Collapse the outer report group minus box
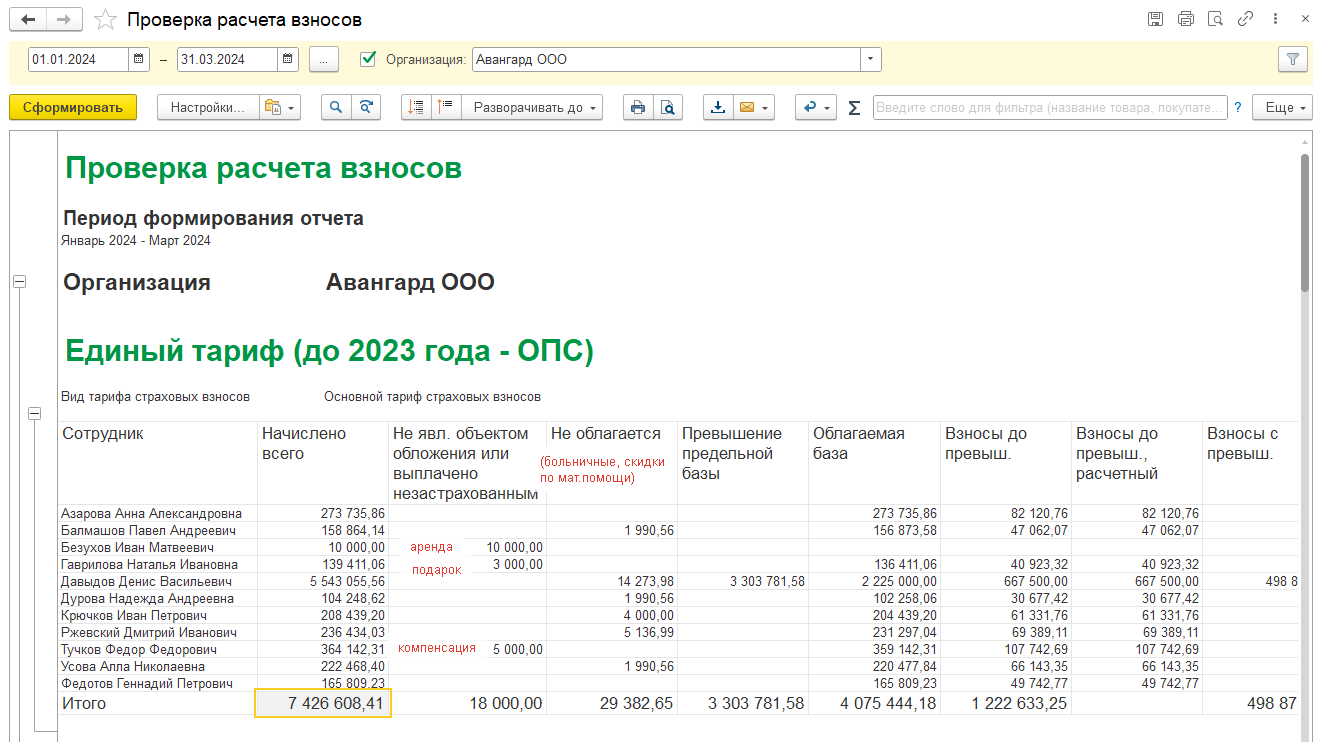The image size is (1330, 742). tap(18, 283)
